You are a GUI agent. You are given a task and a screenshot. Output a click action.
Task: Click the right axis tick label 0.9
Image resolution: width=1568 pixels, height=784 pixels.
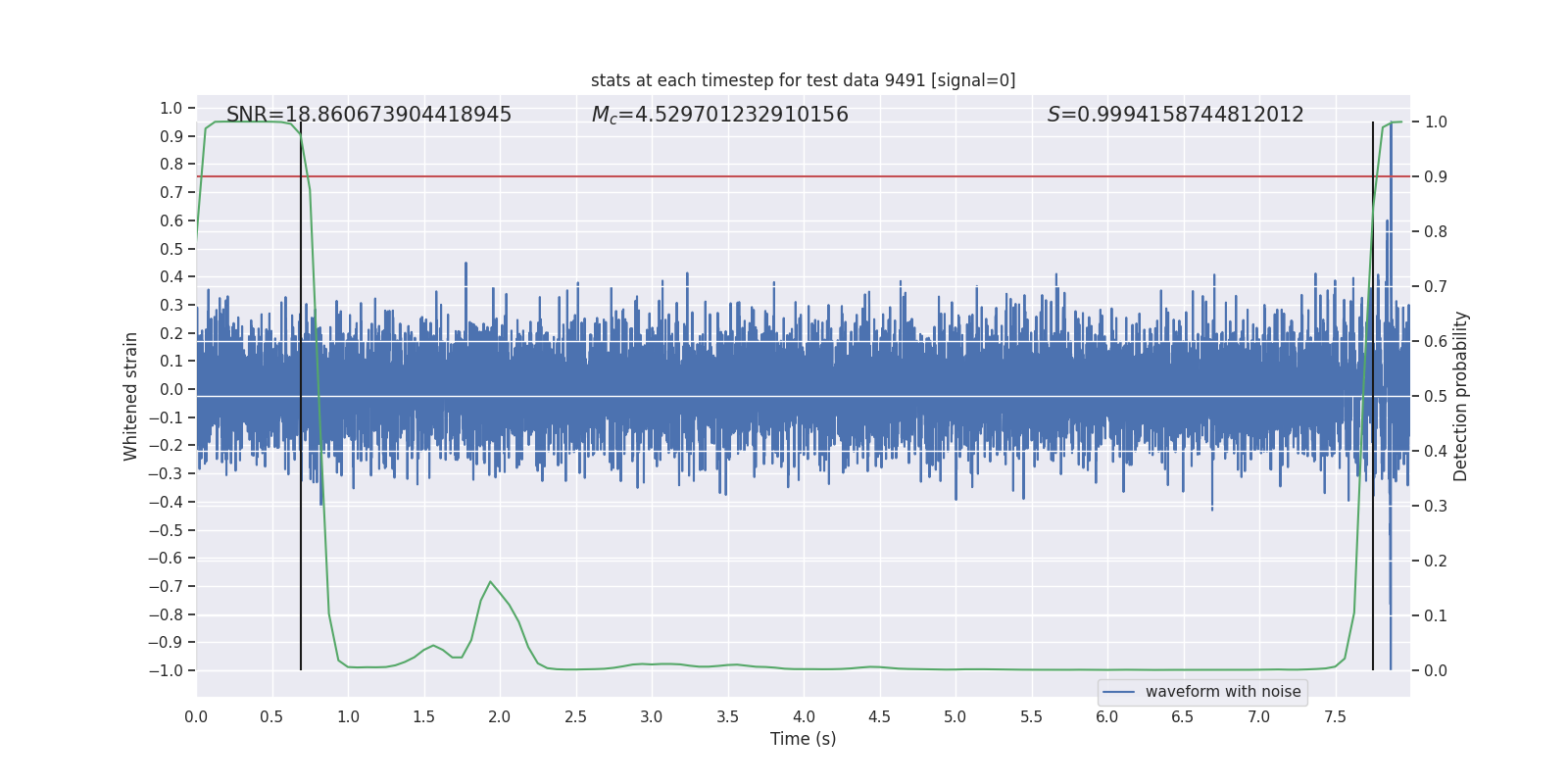1436,176
